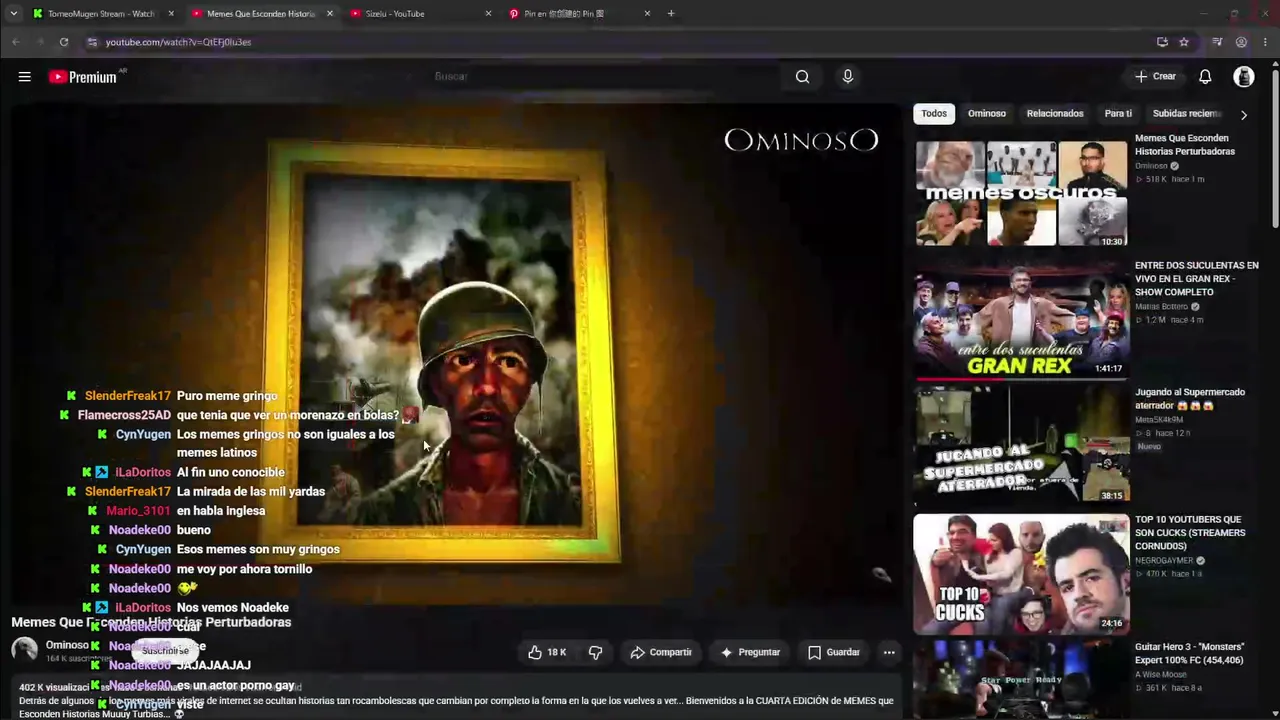Click the Ominoso channel name below video
This screenshot has width=1280, height=720.
[67, 645]
